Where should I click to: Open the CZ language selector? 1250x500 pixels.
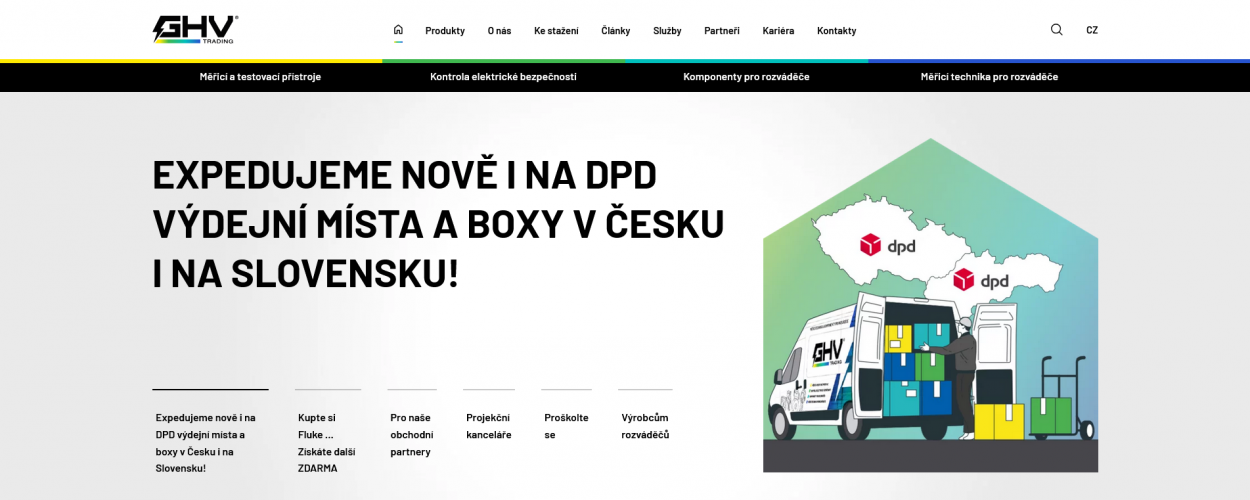[x=1092, y=30]
